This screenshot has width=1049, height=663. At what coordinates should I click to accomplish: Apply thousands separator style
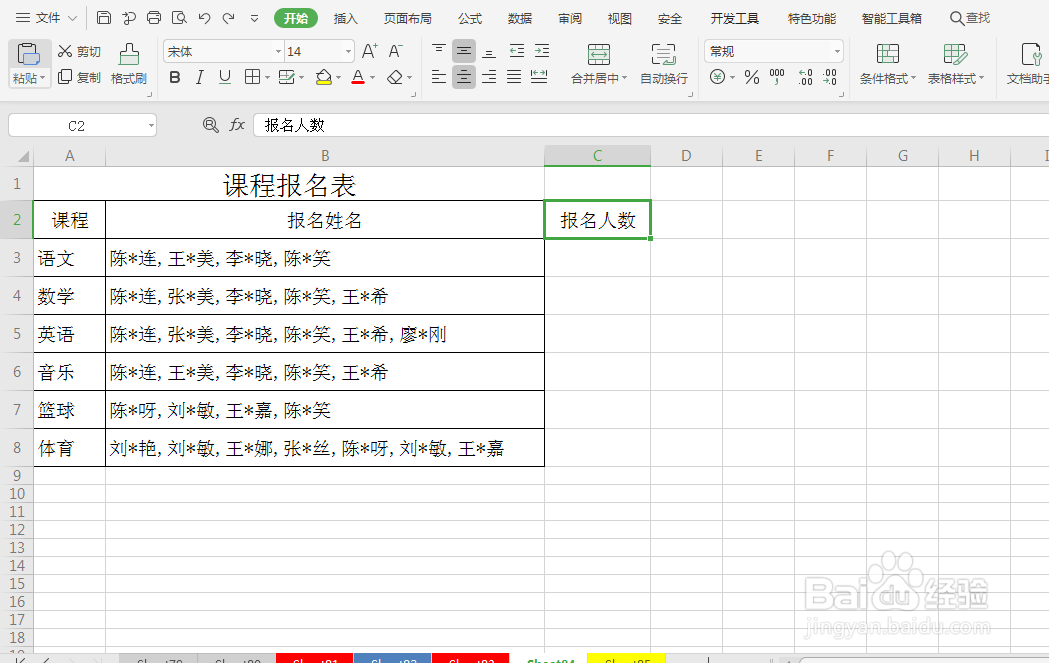(777, 78)
